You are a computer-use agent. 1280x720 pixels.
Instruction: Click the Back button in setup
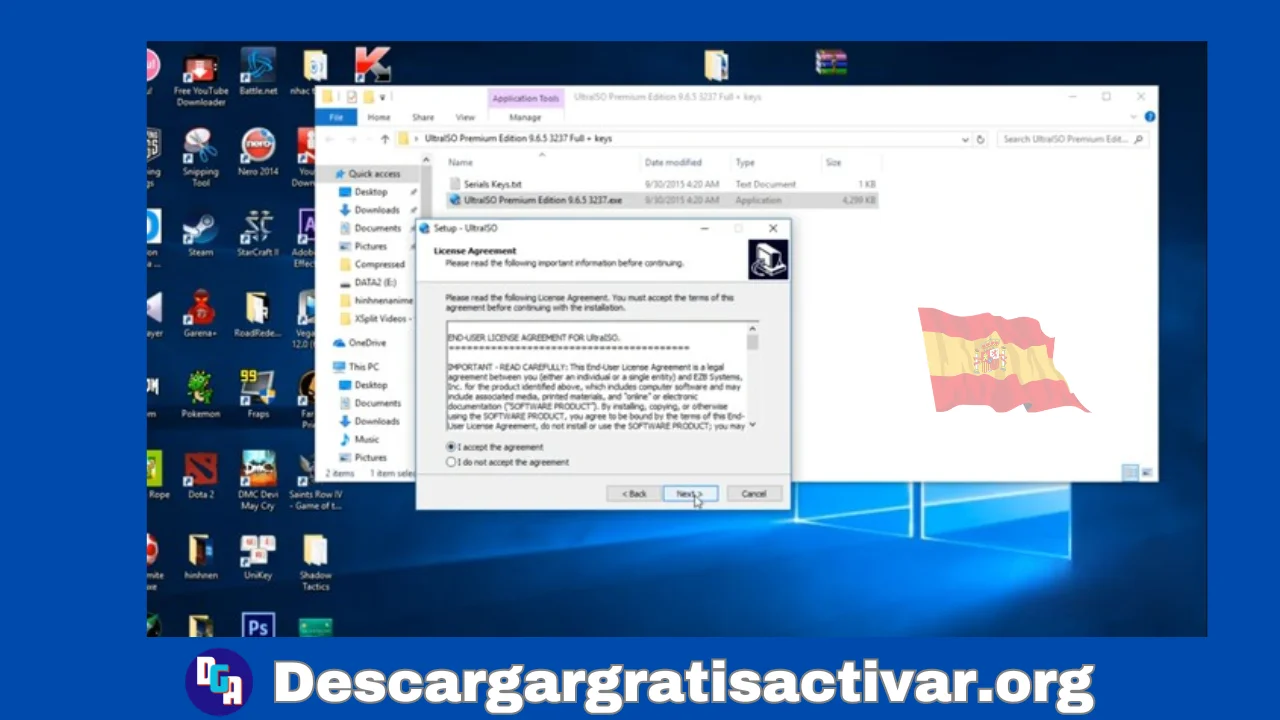(x=634, y=494)
